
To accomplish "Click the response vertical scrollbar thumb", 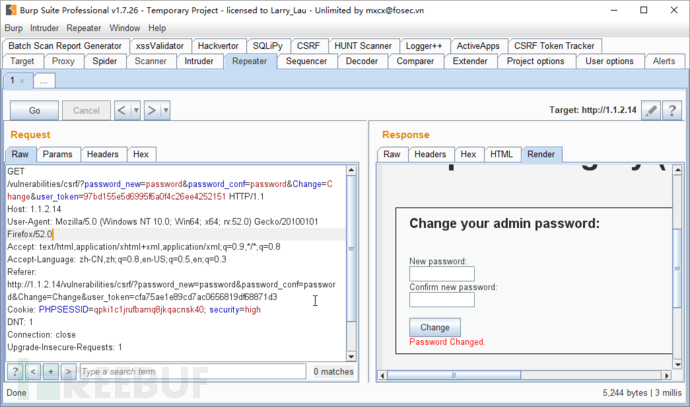I will pos(678,268).
